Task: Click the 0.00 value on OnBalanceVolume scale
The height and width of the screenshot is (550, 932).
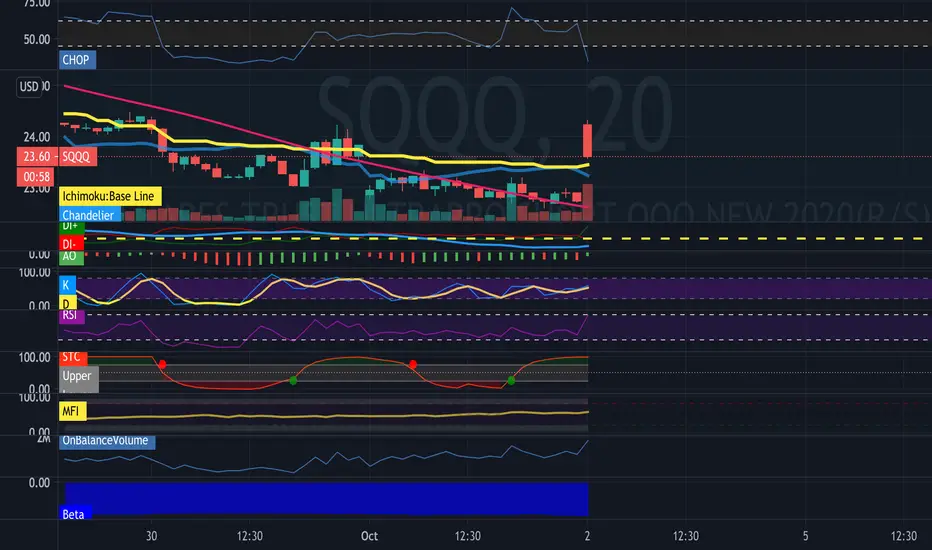Action: point(39,483)
